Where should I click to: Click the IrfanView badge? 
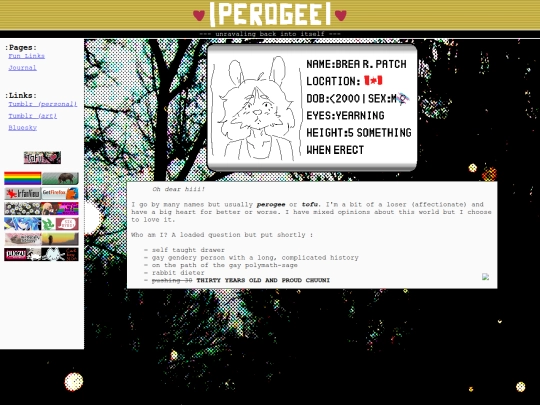pos(22,194)
